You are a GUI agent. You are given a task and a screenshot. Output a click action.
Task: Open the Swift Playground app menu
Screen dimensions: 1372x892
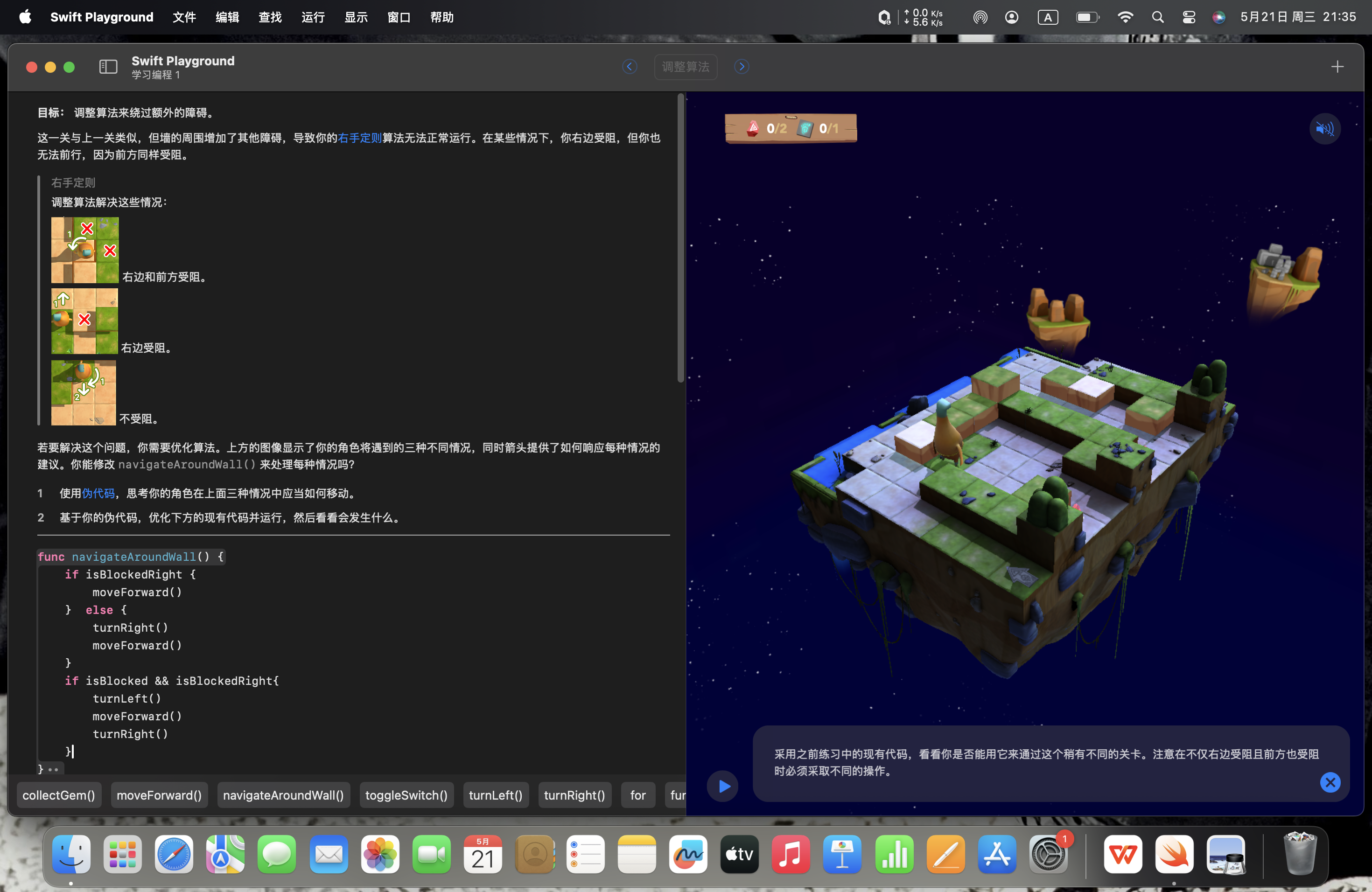(102, 17)
